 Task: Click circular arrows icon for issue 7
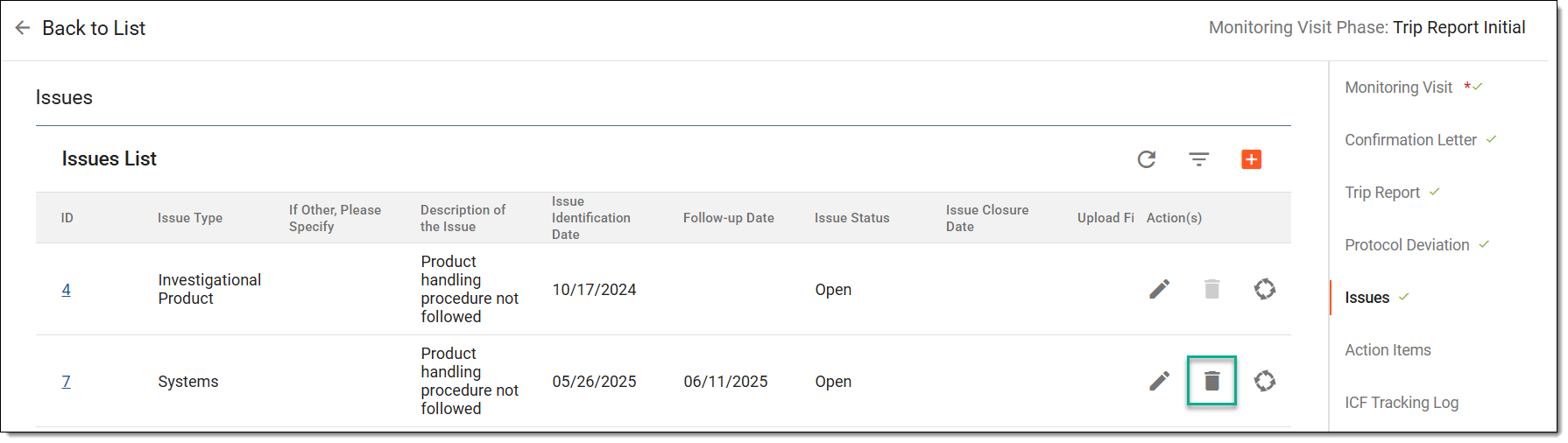pos(1265,381)
